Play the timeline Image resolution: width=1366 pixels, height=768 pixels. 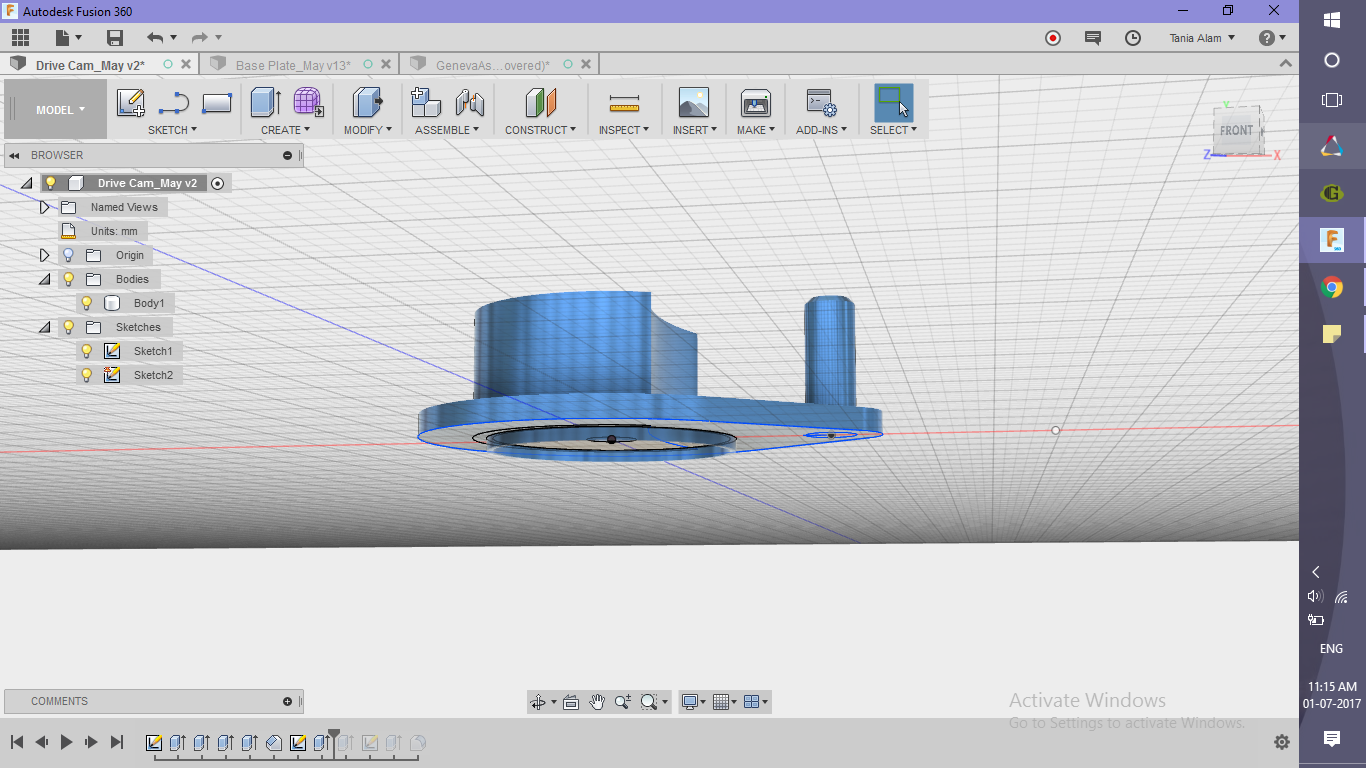pyautogui.click(x=66, y=742)
